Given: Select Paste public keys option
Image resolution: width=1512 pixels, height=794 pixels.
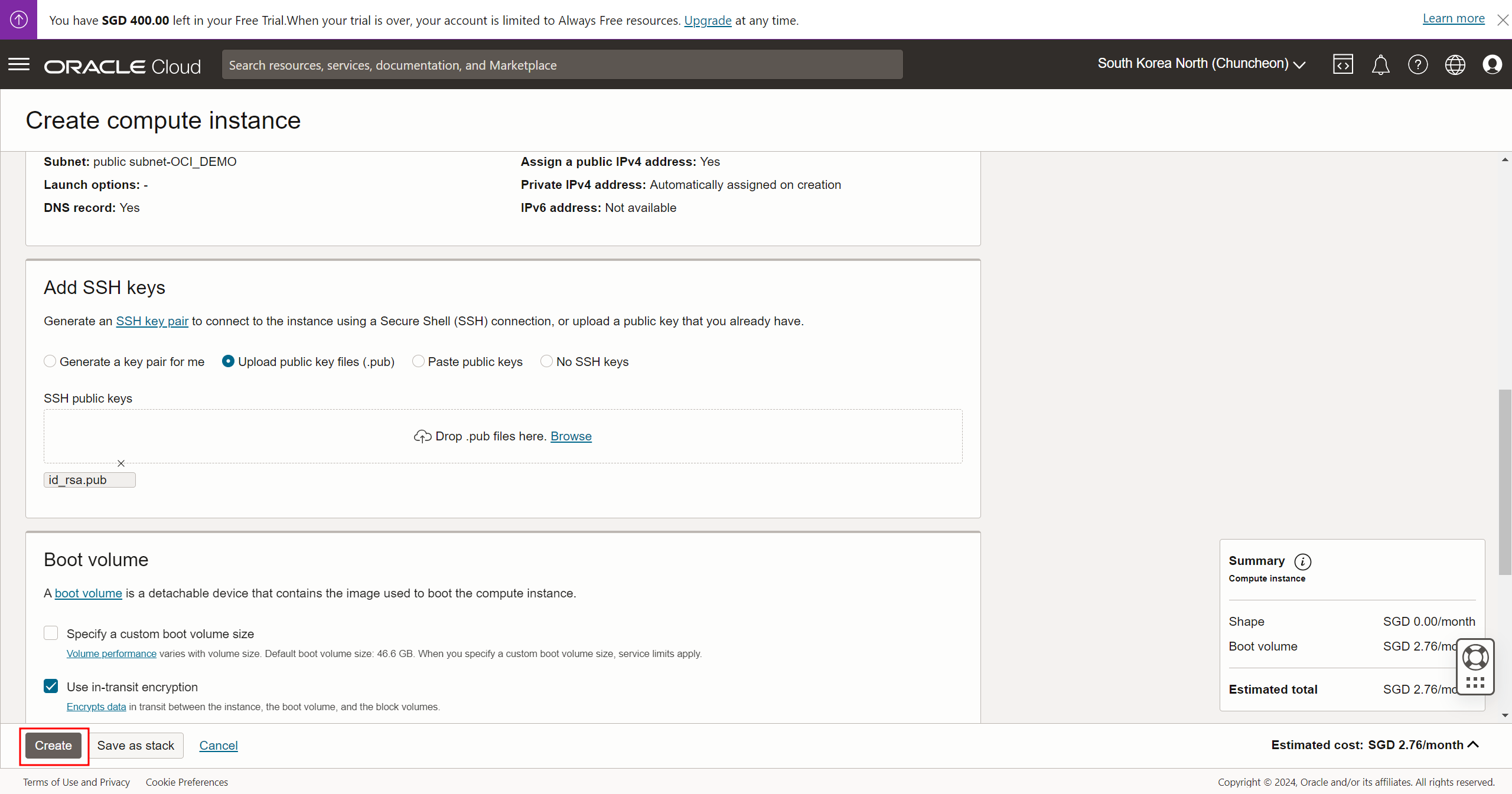Looking at the screenshot, I should tap(418, 361).
